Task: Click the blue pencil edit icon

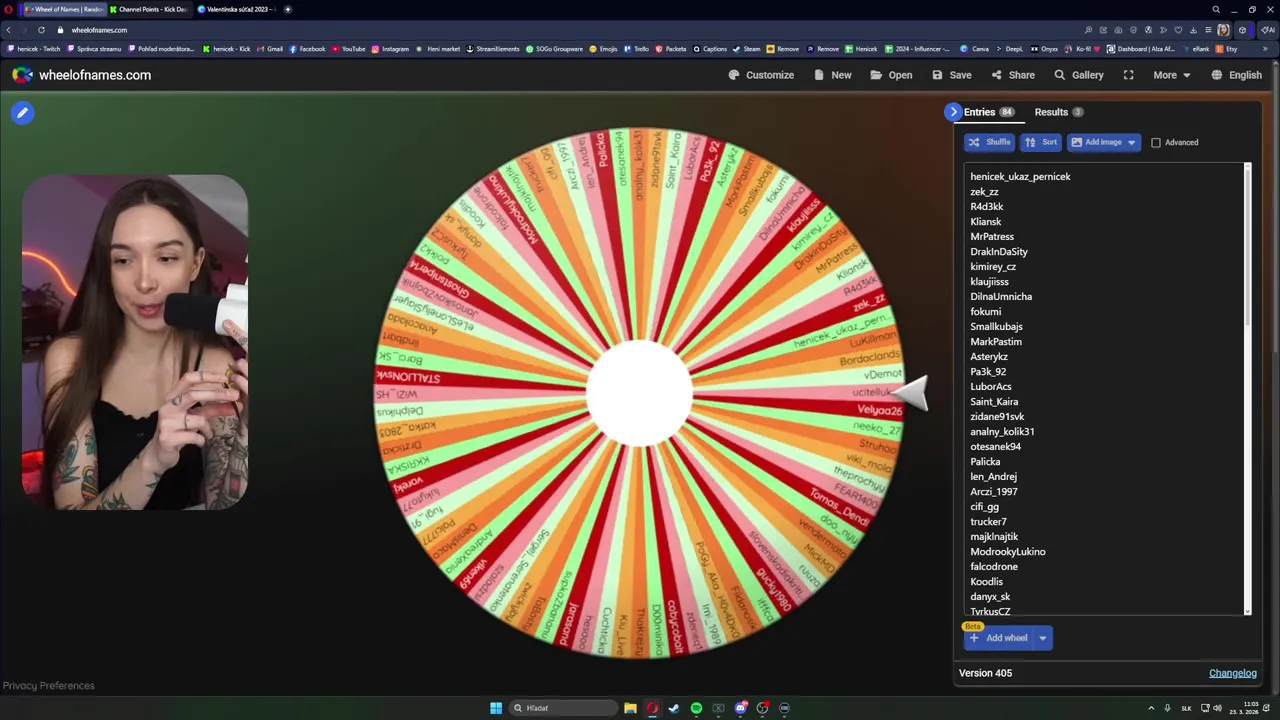Action: pos(22,113)
